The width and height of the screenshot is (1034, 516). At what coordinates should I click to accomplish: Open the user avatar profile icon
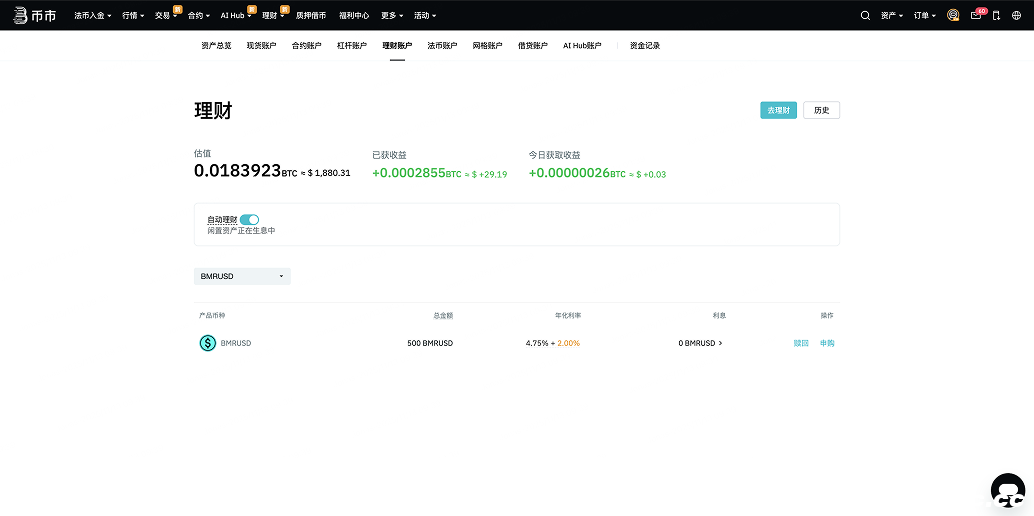point(953,15)
